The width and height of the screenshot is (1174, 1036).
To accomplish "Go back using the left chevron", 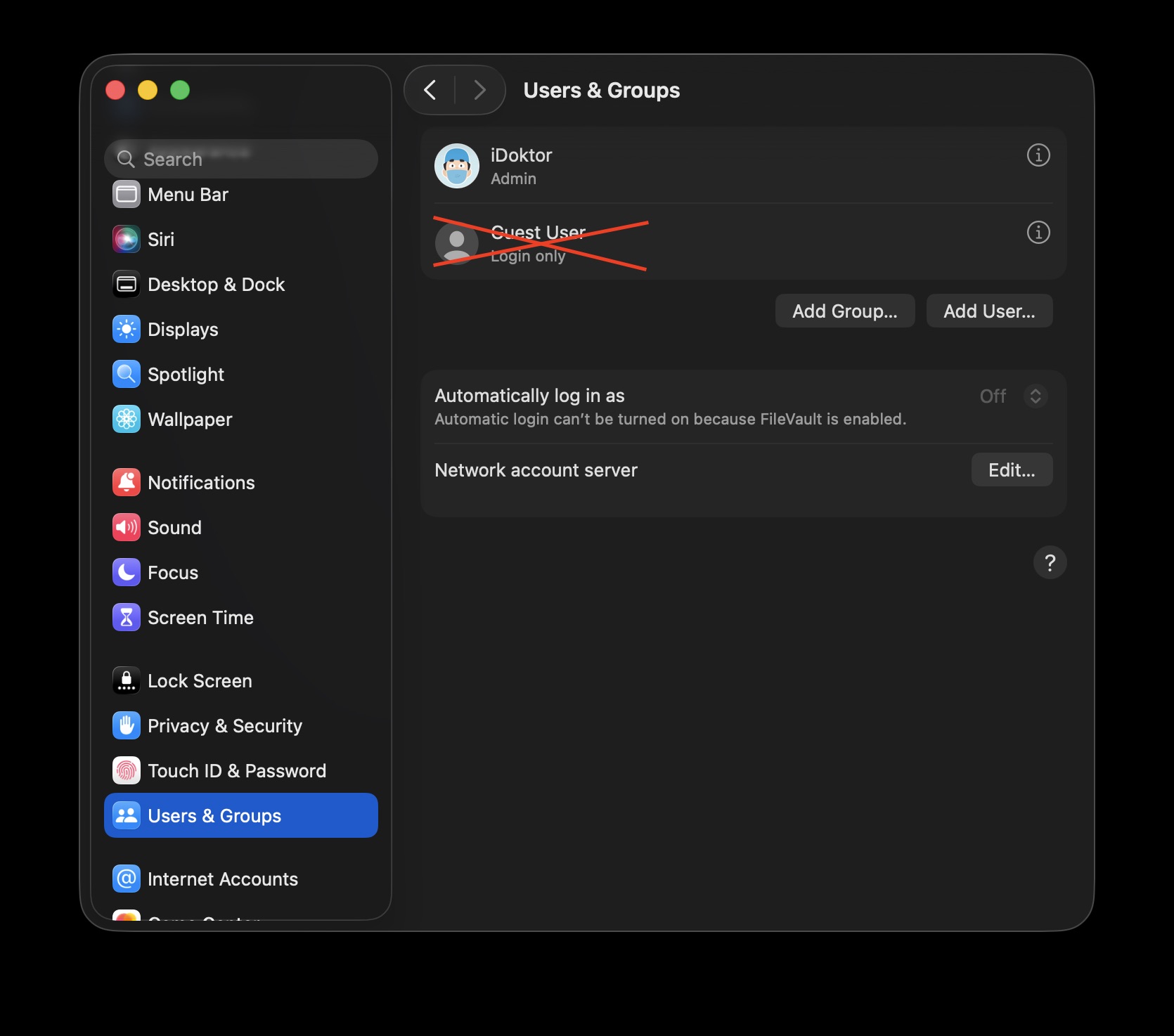I will pos(430,90).
